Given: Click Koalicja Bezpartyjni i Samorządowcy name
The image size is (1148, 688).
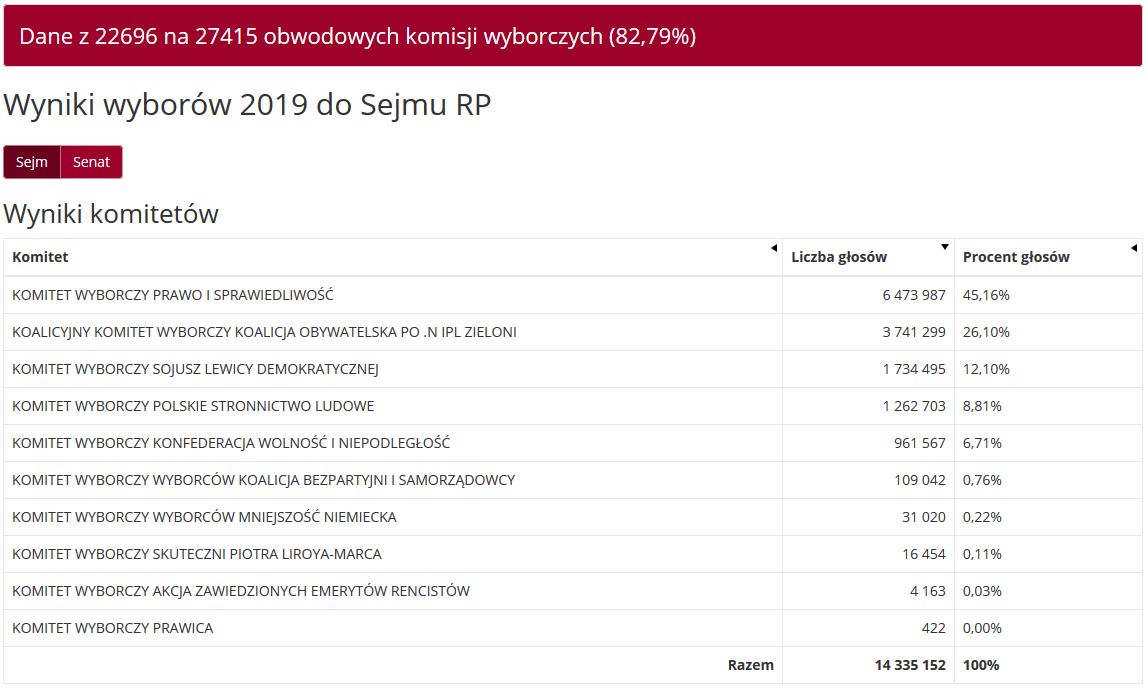Looking at the screenshot, I should [x=263, y=480].
